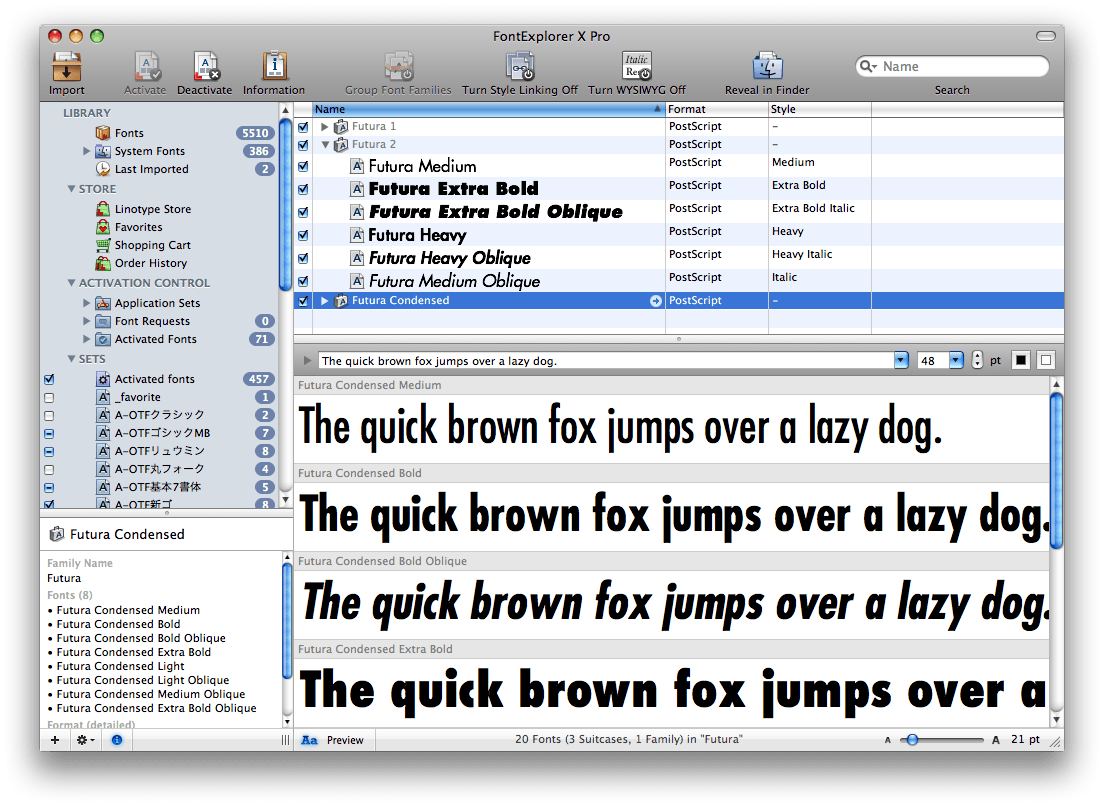Click the Activate toolbar icon
1104x806 pixels.
coord(146,67)
